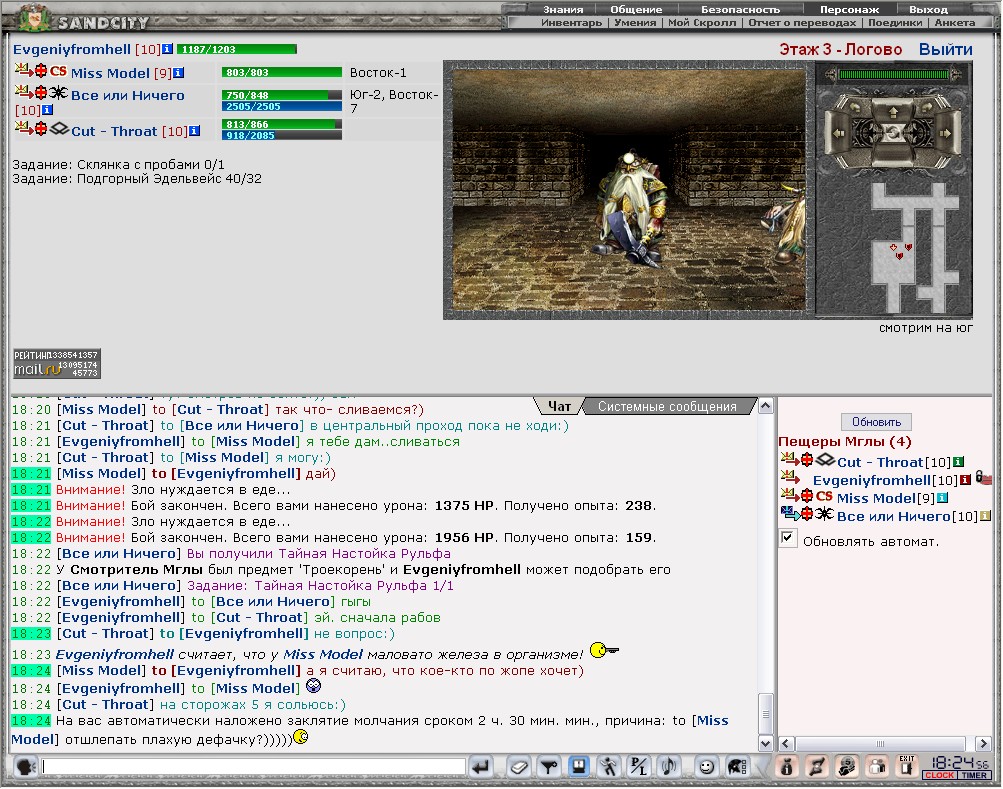
Task: Click the CS clan icon beside Miss Model in party list
Action: [58, 71]
